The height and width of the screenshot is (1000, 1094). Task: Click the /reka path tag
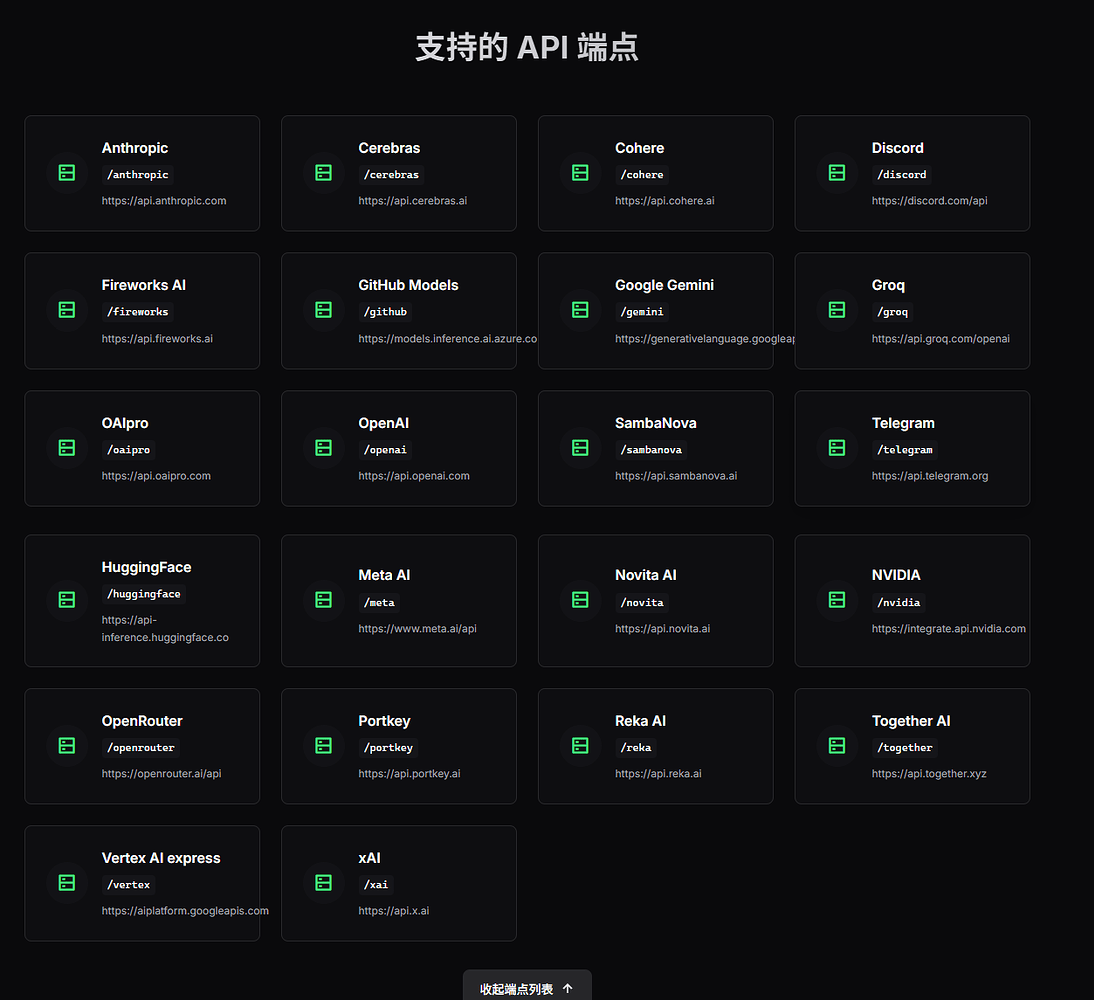636,748
